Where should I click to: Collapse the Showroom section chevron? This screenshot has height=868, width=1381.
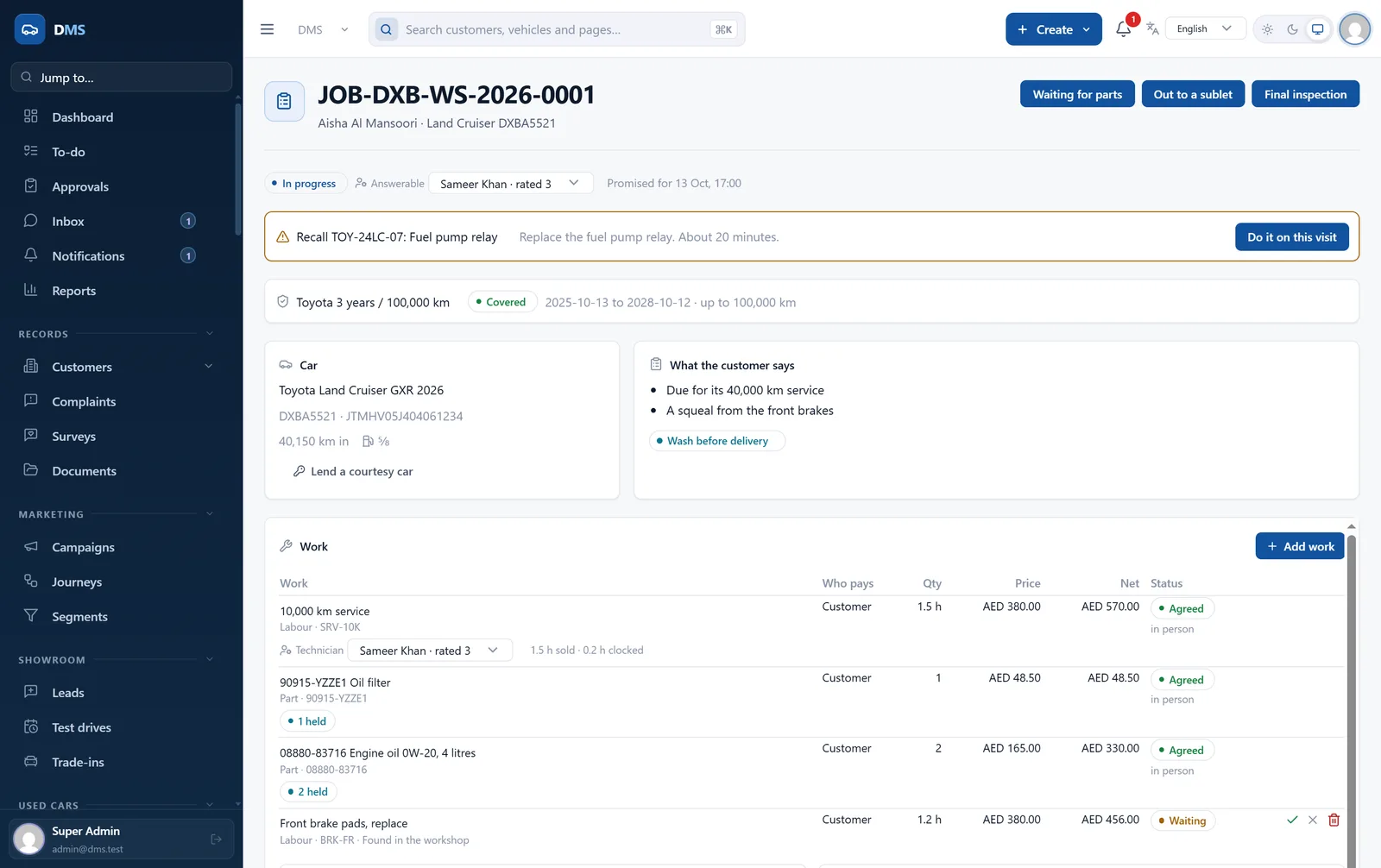(x=209, y=660)
